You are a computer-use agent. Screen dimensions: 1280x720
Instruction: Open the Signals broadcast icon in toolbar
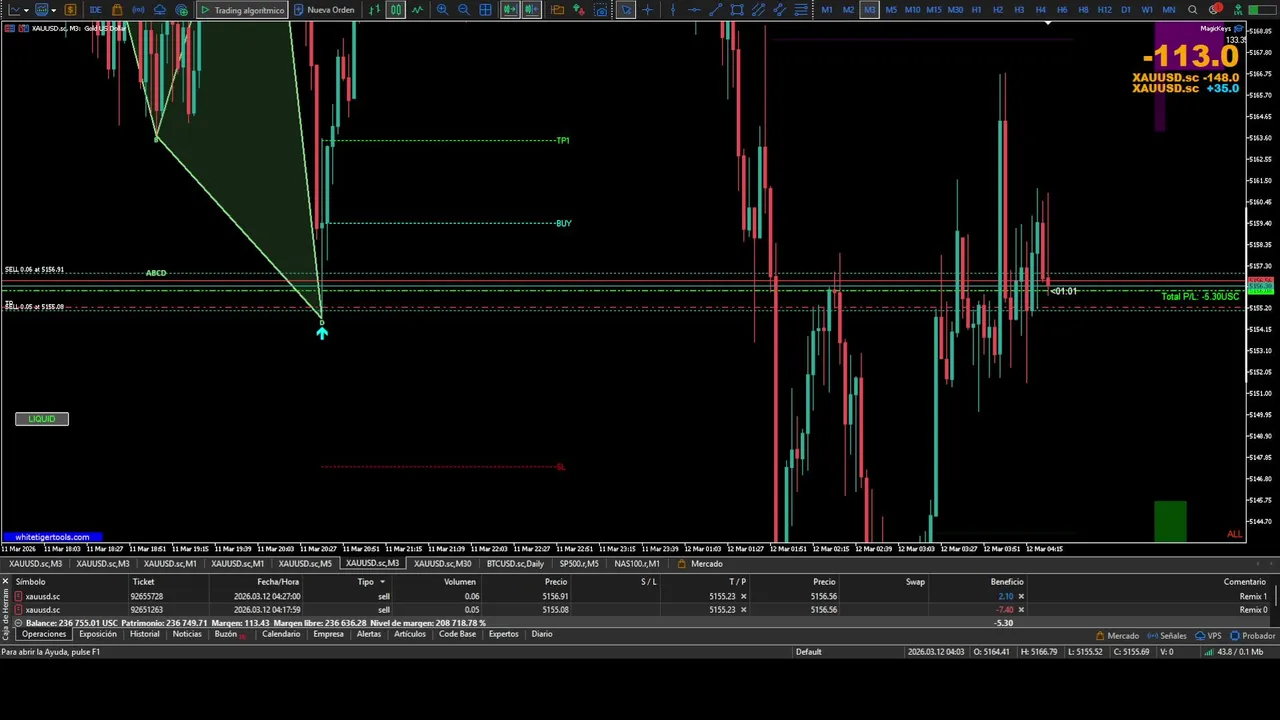[x=138, y=10]
